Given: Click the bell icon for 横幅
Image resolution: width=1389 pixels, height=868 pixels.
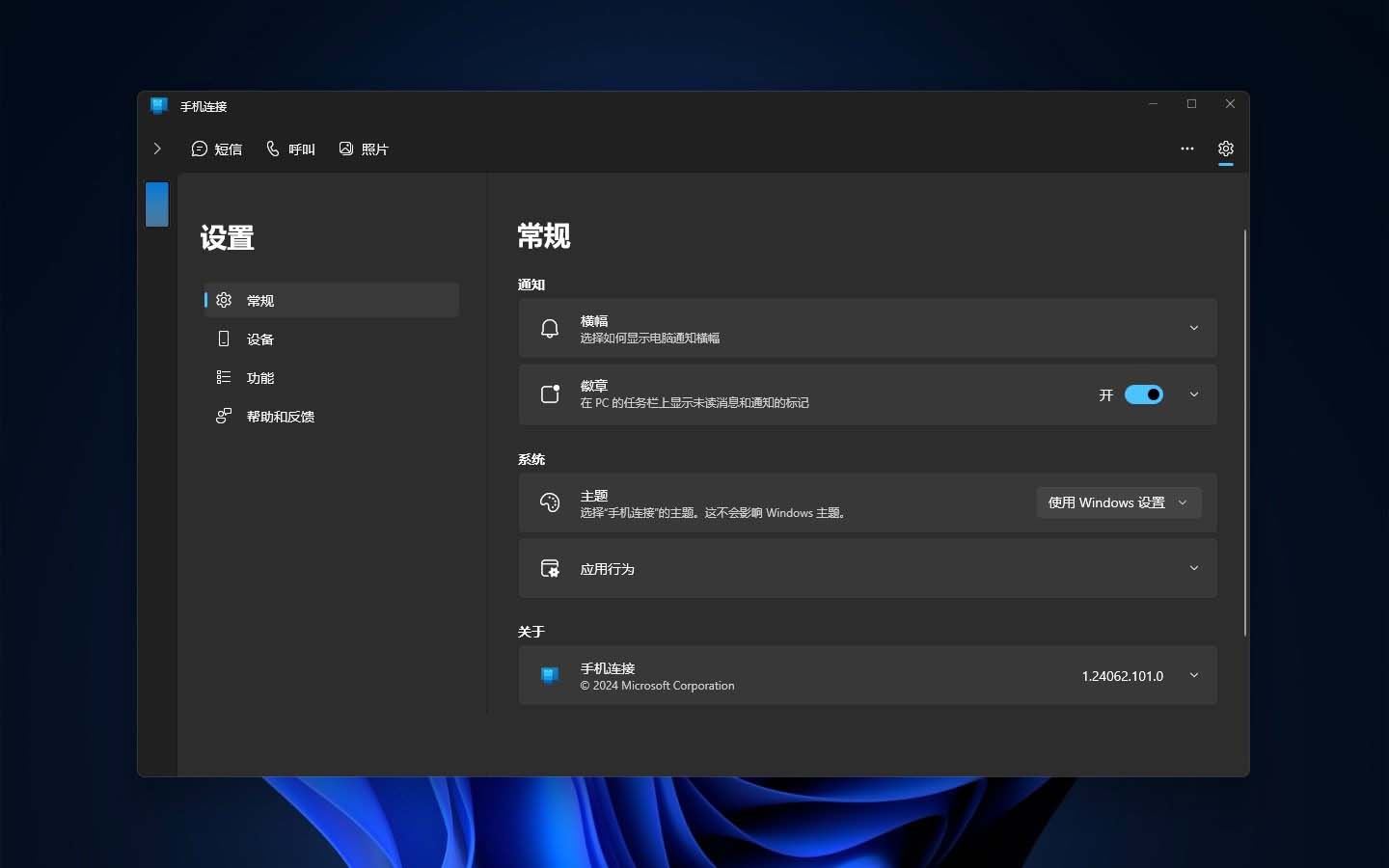Looking at the screenshot, I should pyautogui.click(x=550, y=329).
